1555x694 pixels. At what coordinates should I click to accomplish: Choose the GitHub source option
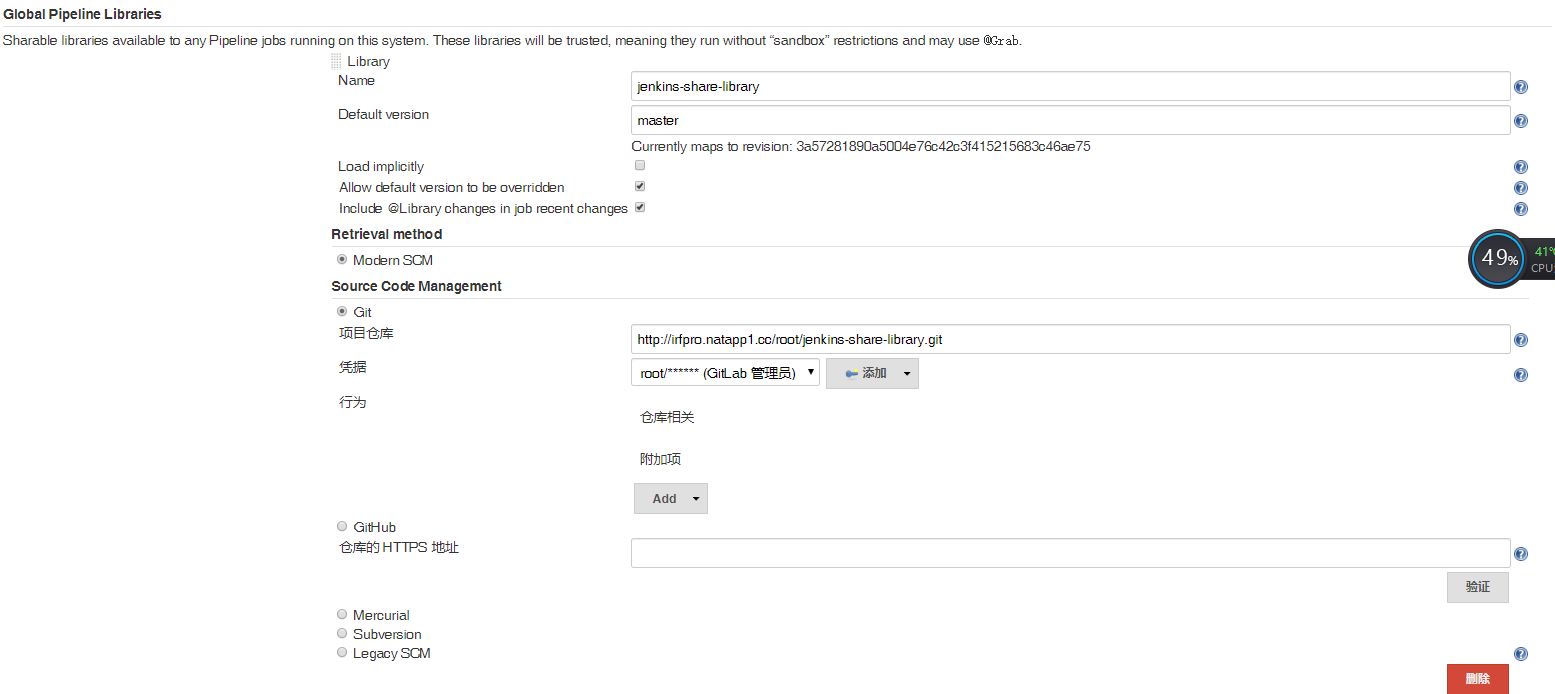point(342,526)
